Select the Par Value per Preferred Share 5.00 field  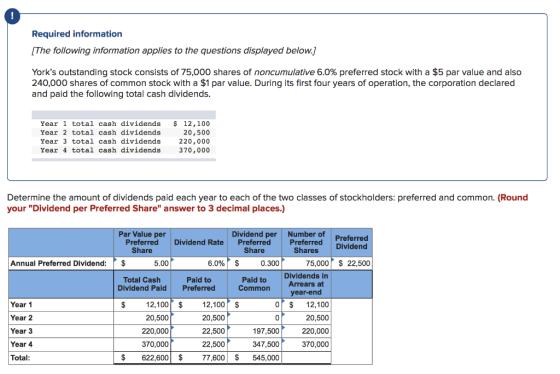click(142, 264)
